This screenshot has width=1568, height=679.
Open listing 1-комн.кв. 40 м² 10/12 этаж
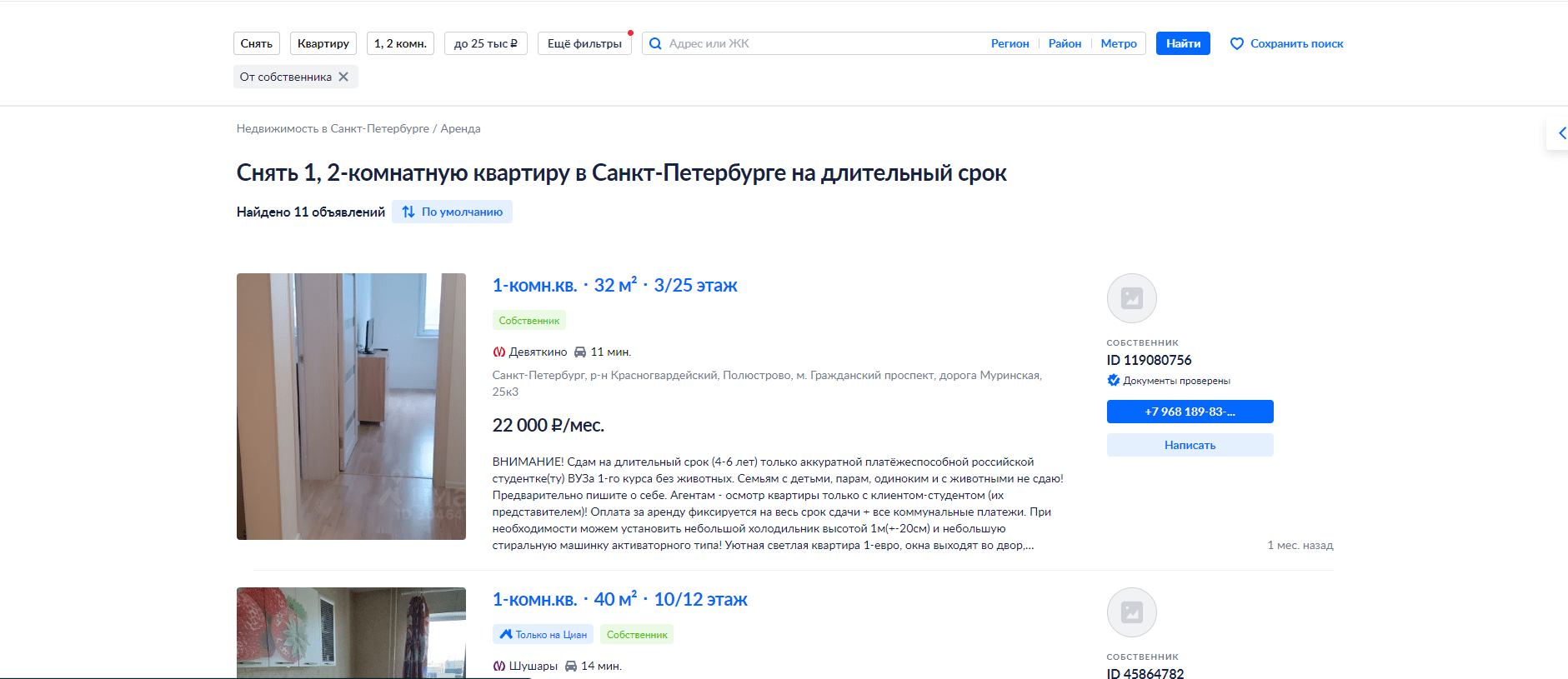pyautogui.click(x=619, y=599)
